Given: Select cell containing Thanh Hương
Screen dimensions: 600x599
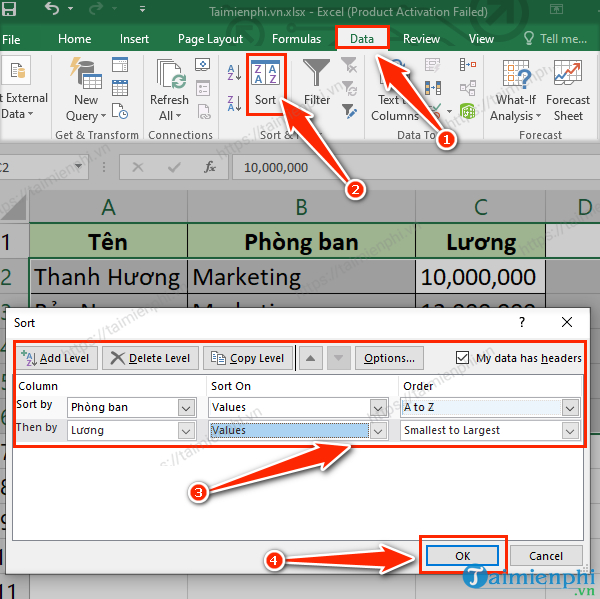Looking at the screenshot, I should pyautogui.click(x=108, y=277).
